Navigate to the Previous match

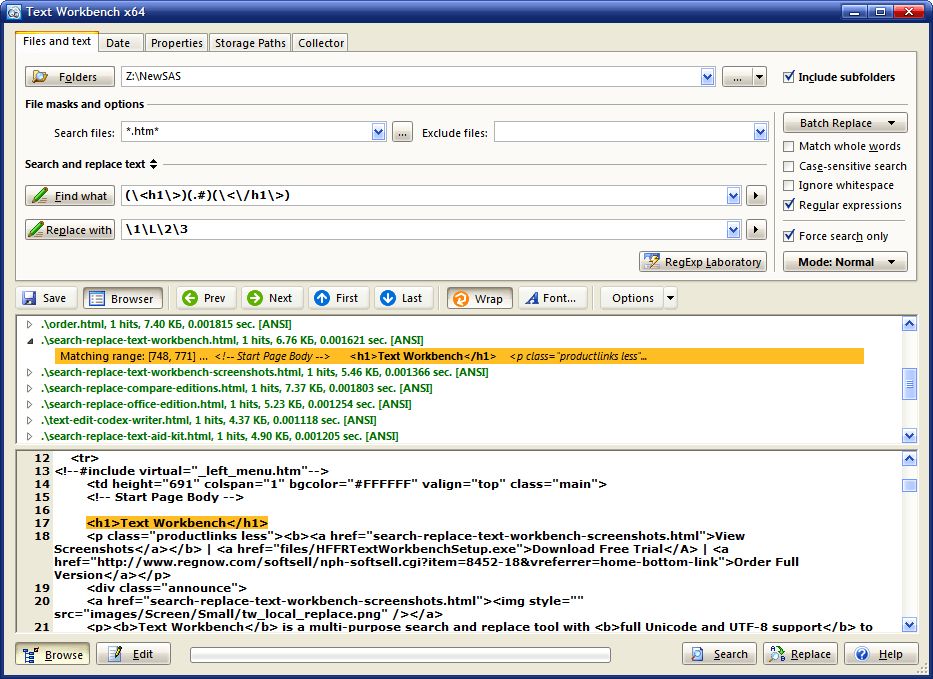[205, 297]
